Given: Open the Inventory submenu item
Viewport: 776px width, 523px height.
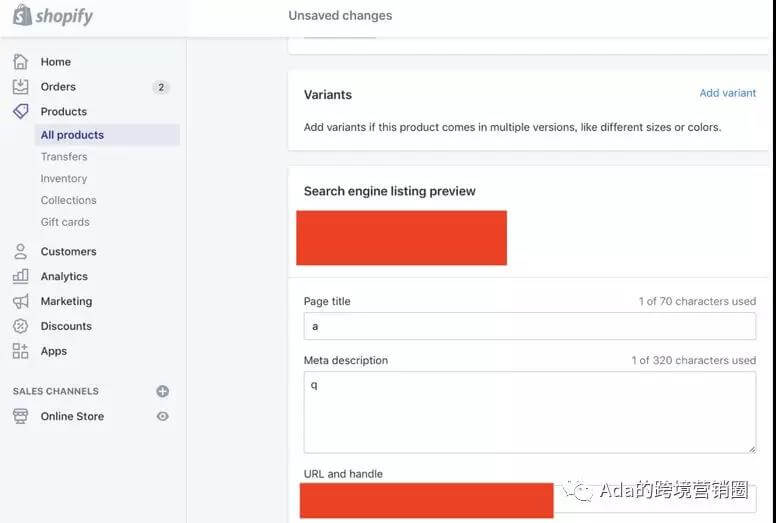Looking at the screenshot, I should [x=64, y=179].
